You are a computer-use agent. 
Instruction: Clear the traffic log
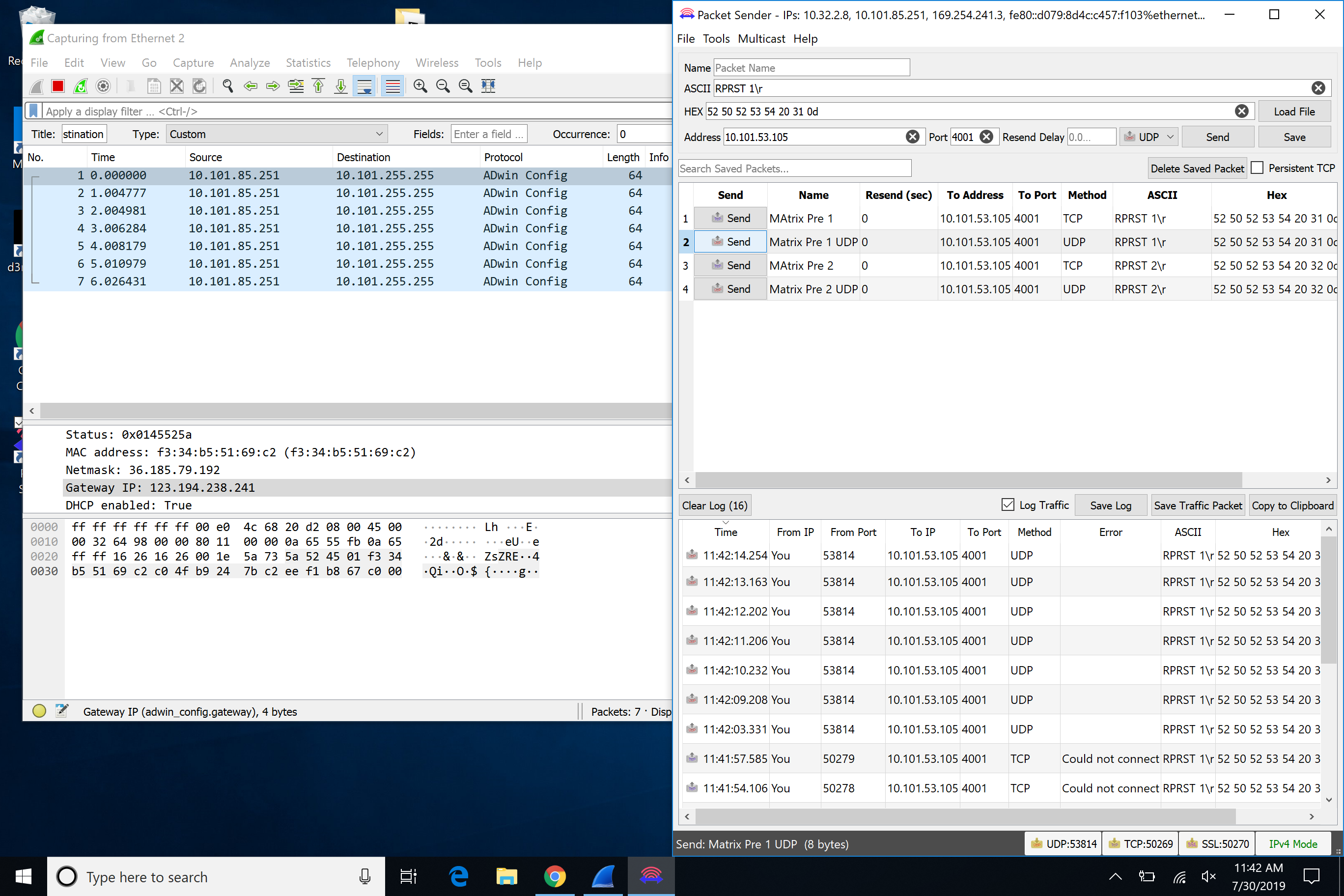pos(714,504)
